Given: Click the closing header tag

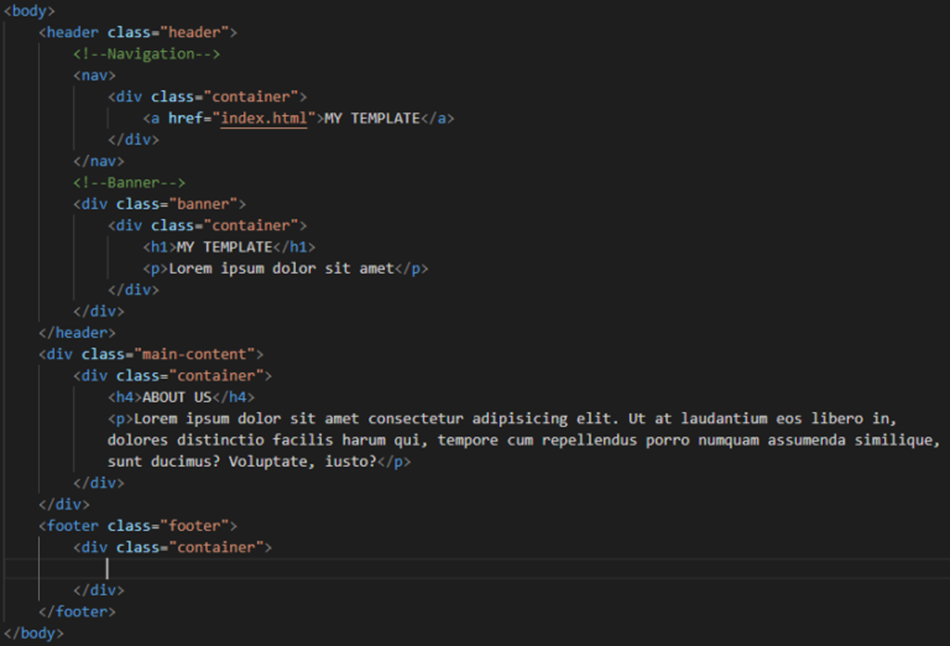Looking at the screenshot, I should [77, 333].
